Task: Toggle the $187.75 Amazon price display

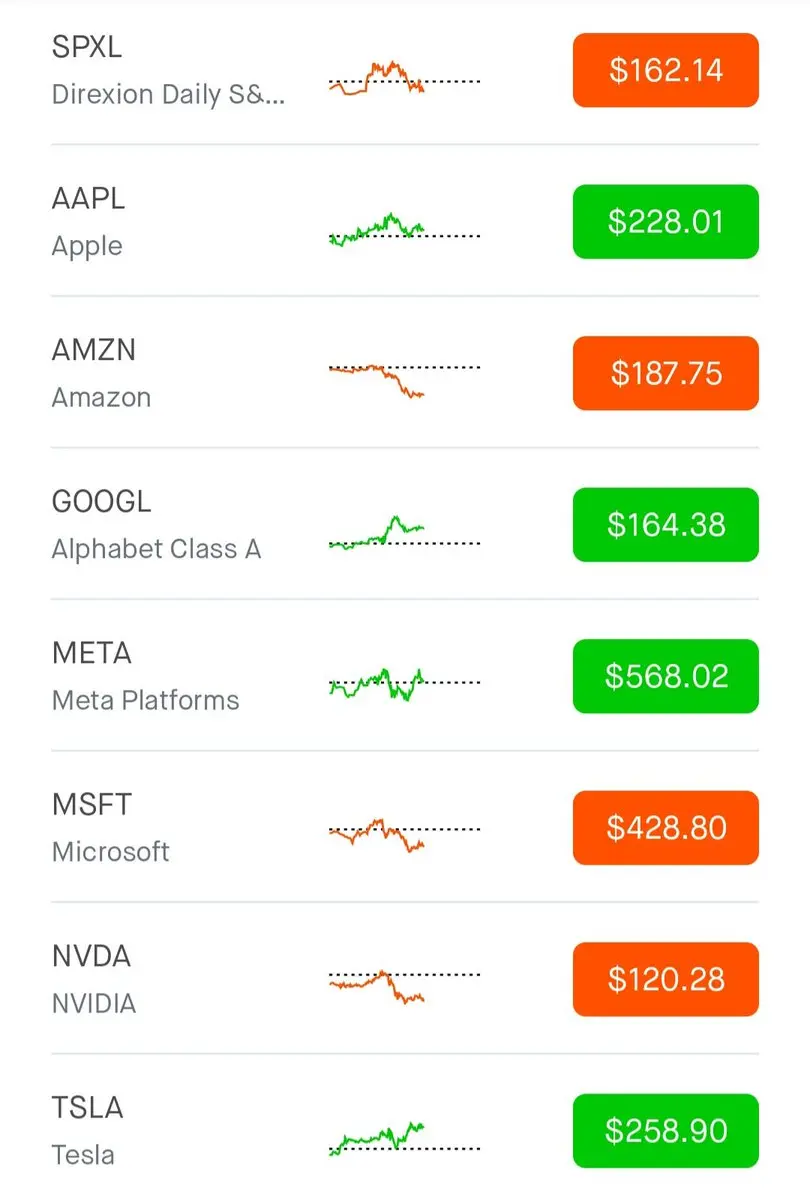Action: tap(666, 373)
